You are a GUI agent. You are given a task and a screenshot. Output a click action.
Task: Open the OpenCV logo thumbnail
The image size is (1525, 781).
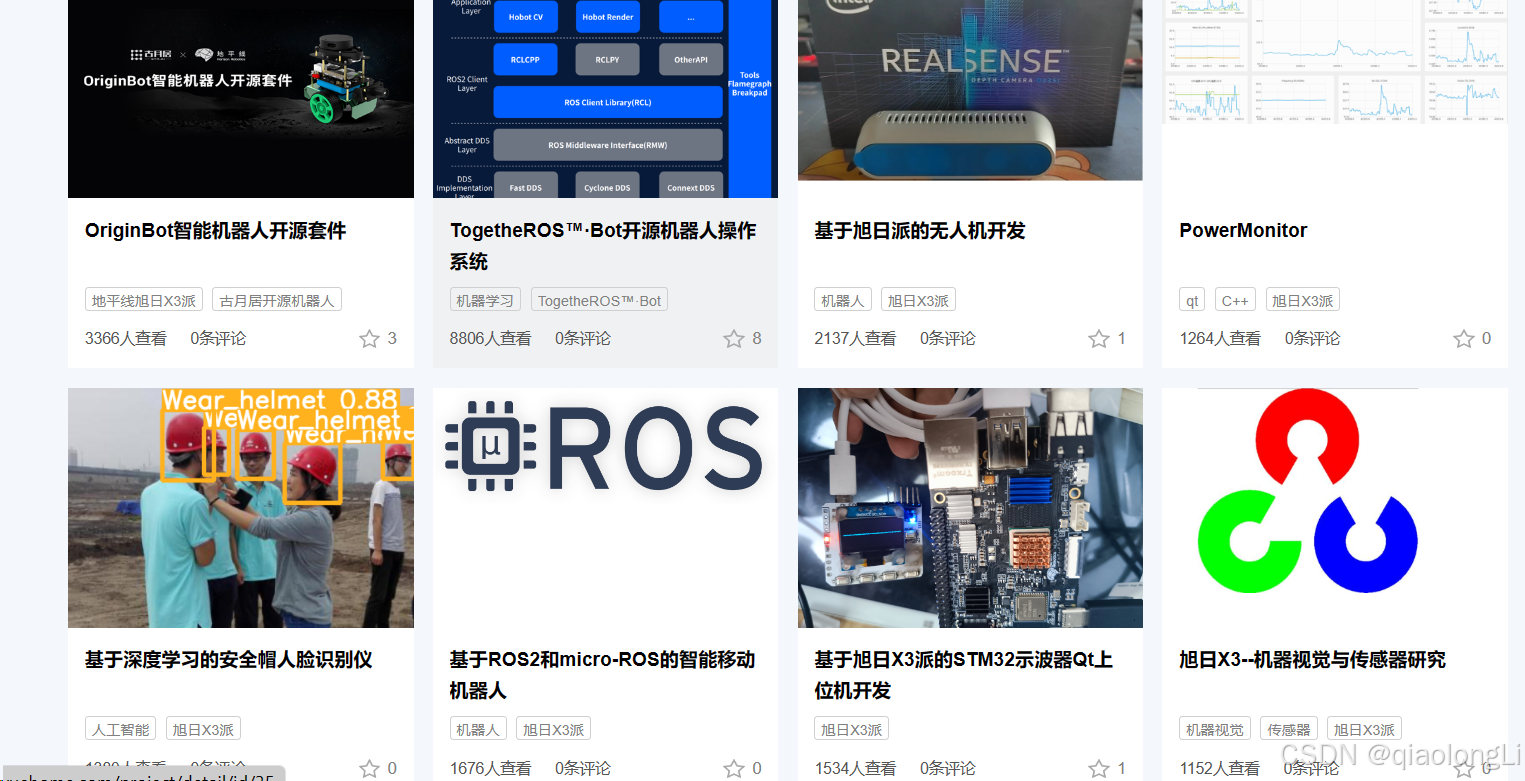point(1308,493)
